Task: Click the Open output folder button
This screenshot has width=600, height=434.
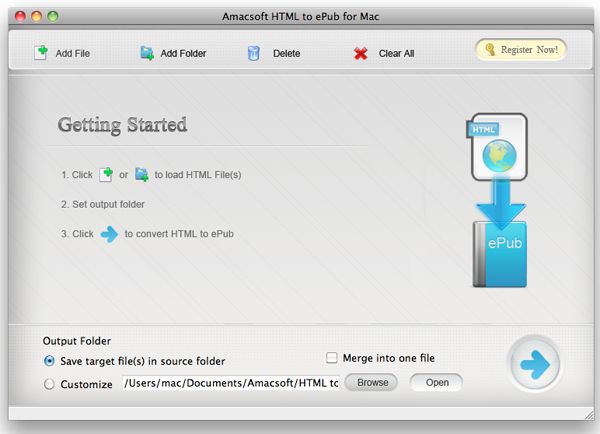Action: 436,382
